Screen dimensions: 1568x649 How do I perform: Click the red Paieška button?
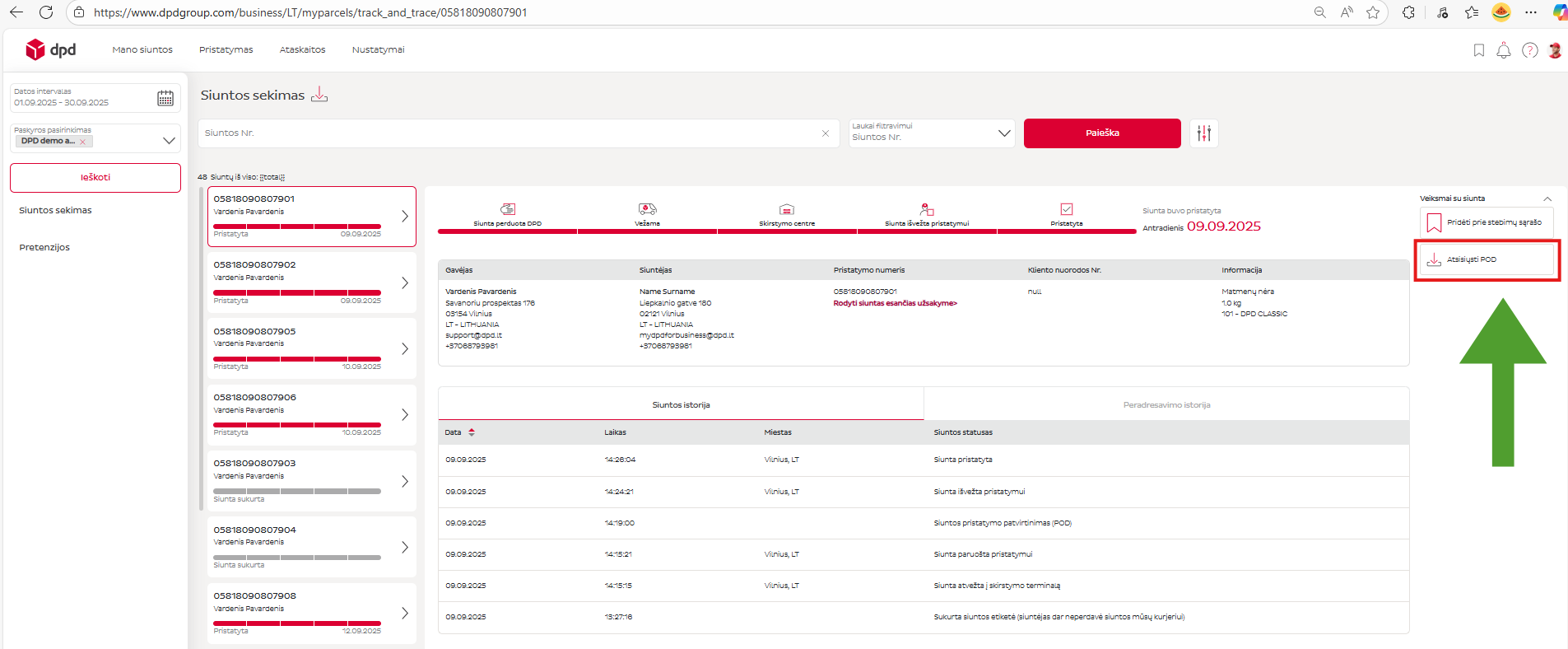(1101, 133)
